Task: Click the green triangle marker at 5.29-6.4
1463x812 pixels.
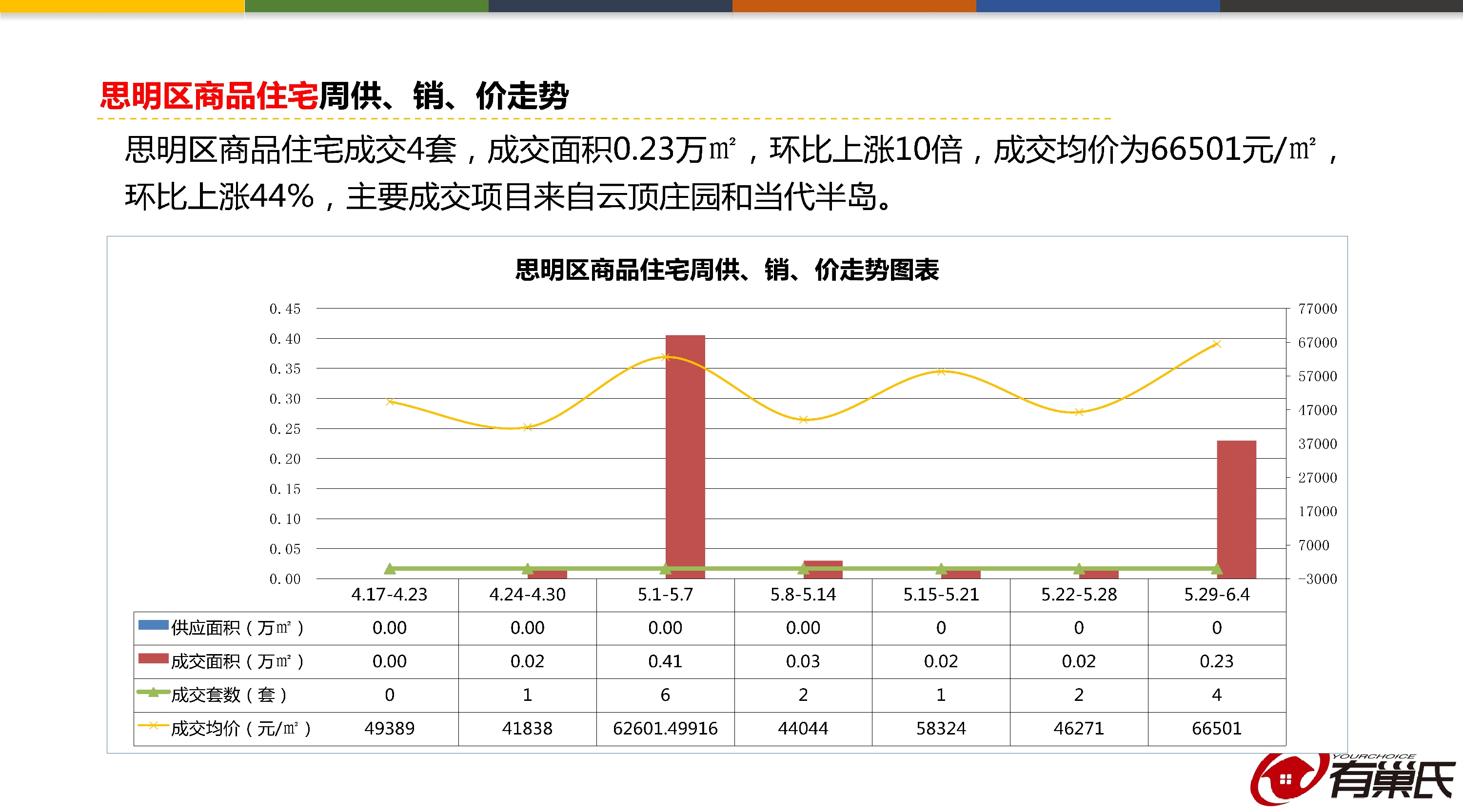Action: pos(1217,568)
